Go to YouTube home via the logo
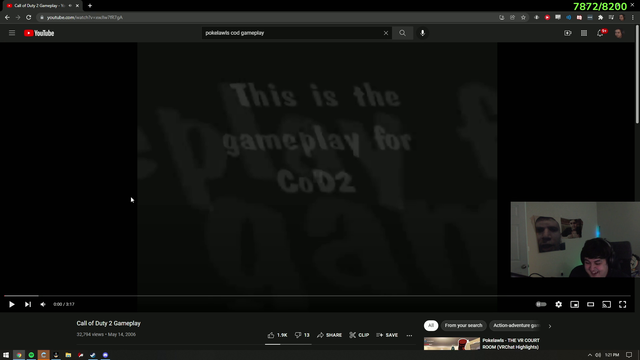Screen dimensions: 640x360 [39, 33]
